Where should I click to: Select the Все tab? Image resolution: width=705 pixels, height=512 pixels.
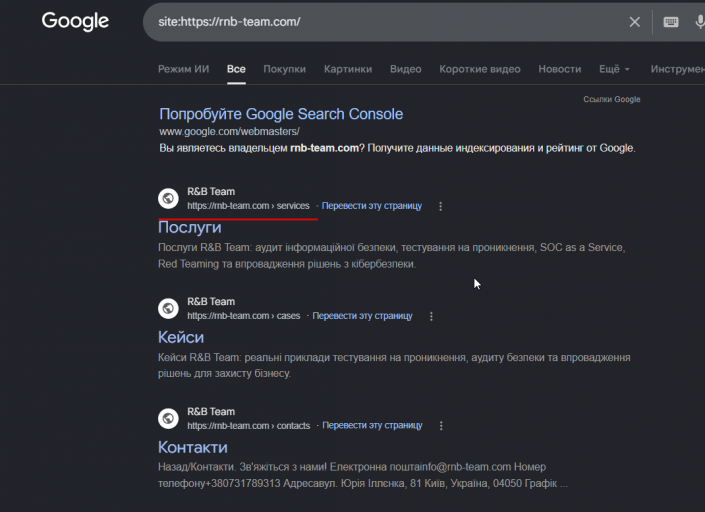(x=236, y=69)
